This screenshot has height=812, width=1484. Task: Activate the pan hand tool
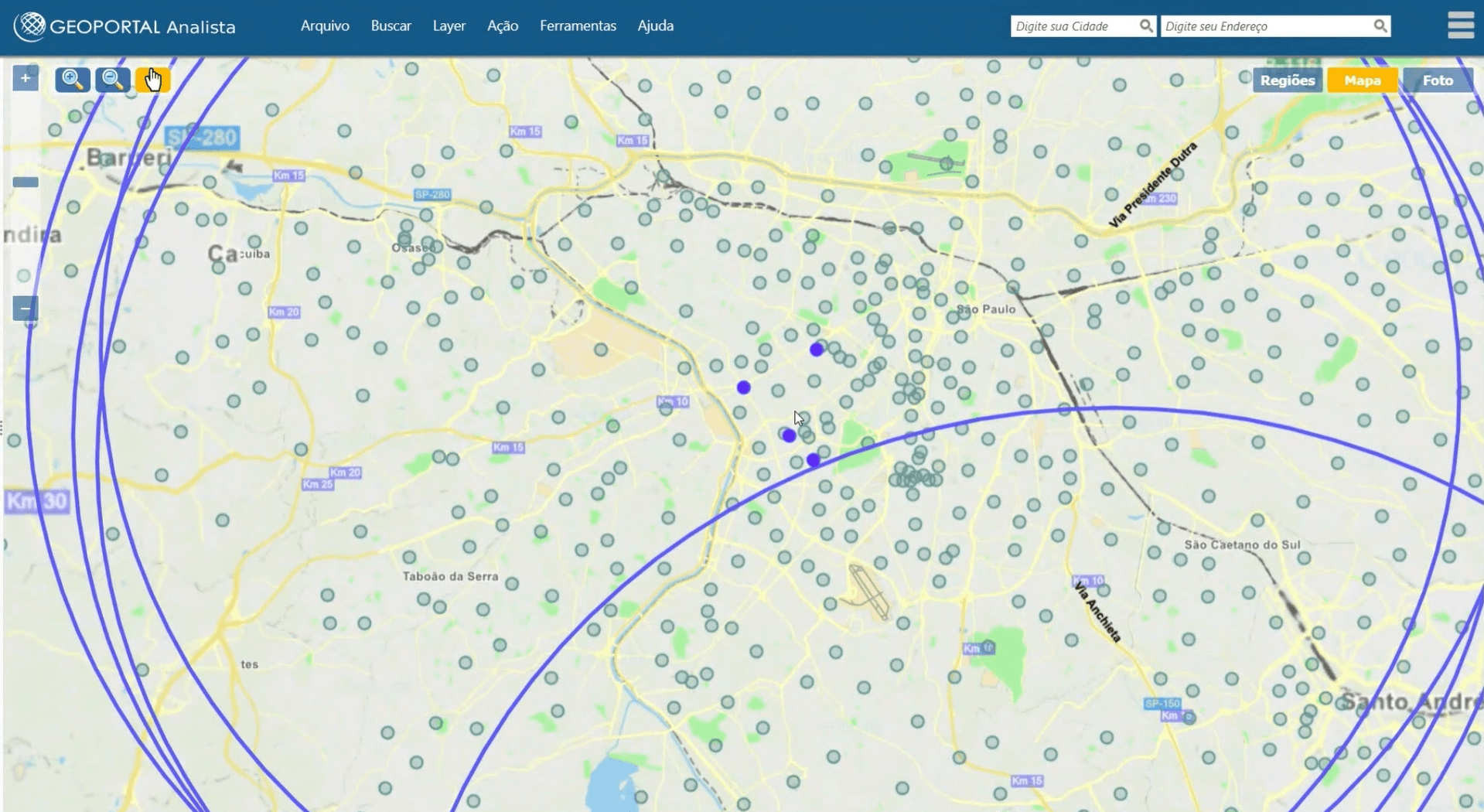pyautogui.click(x=152, y=80)
